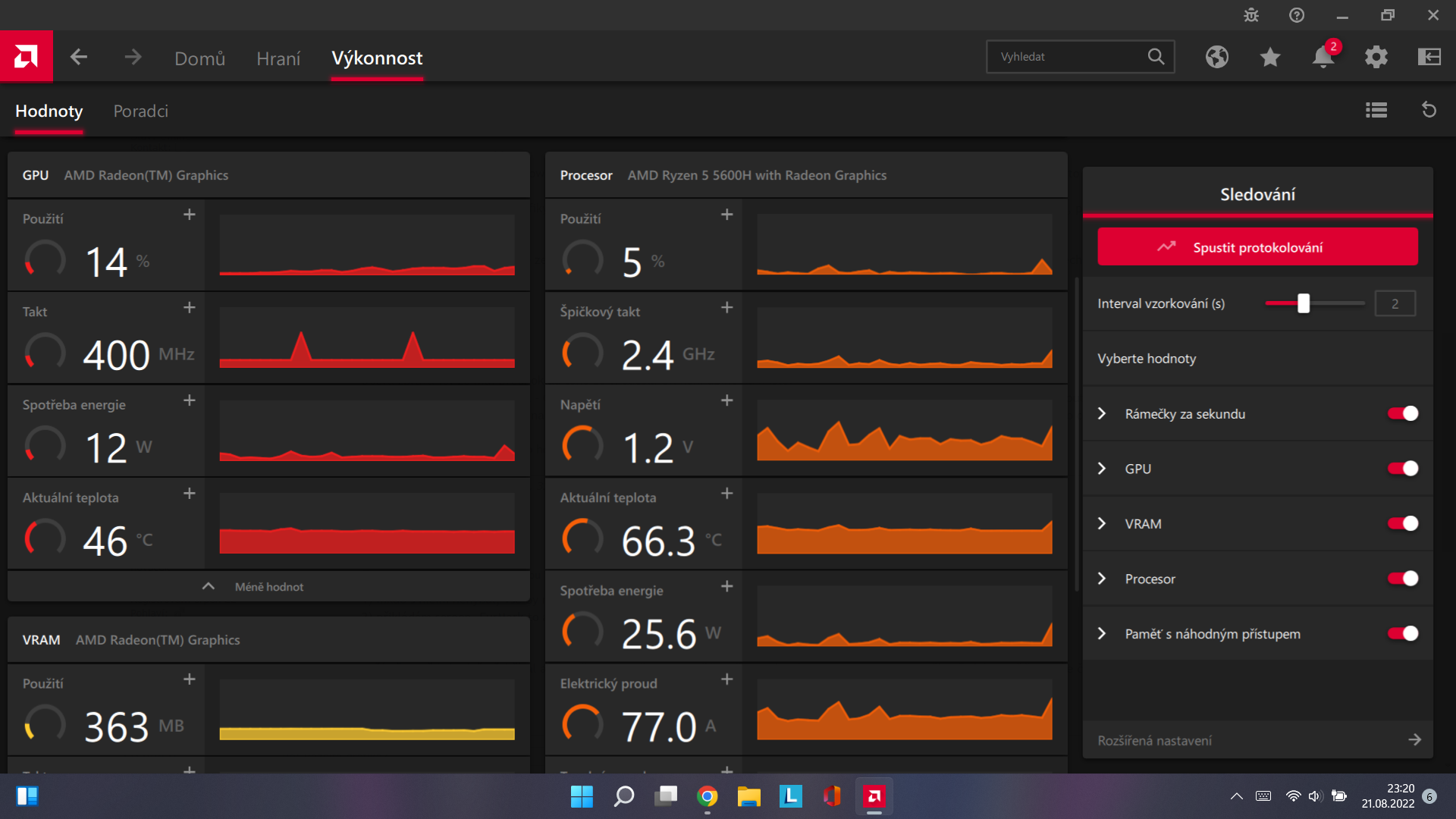Expand the Procesor values chevron
This screenshot has height=819, width=1456.
[x=1102, y=579]
